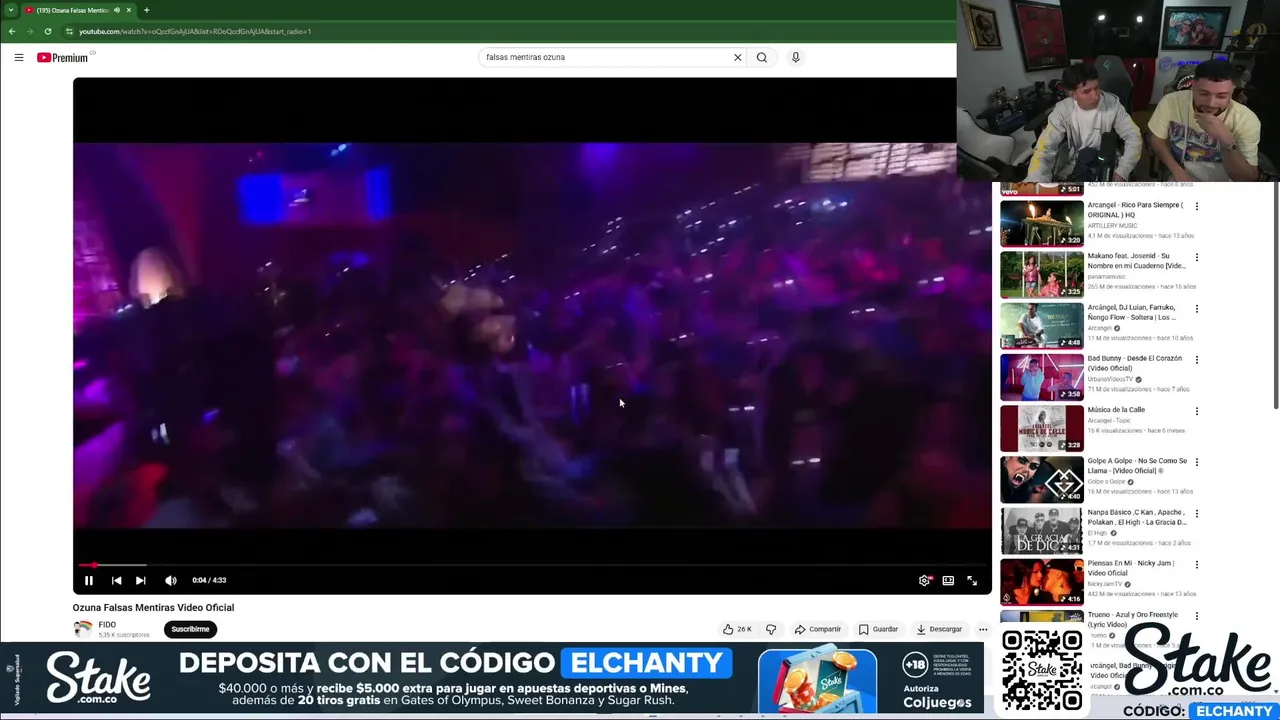Open options for Golpe A Golpe video

1196,462
